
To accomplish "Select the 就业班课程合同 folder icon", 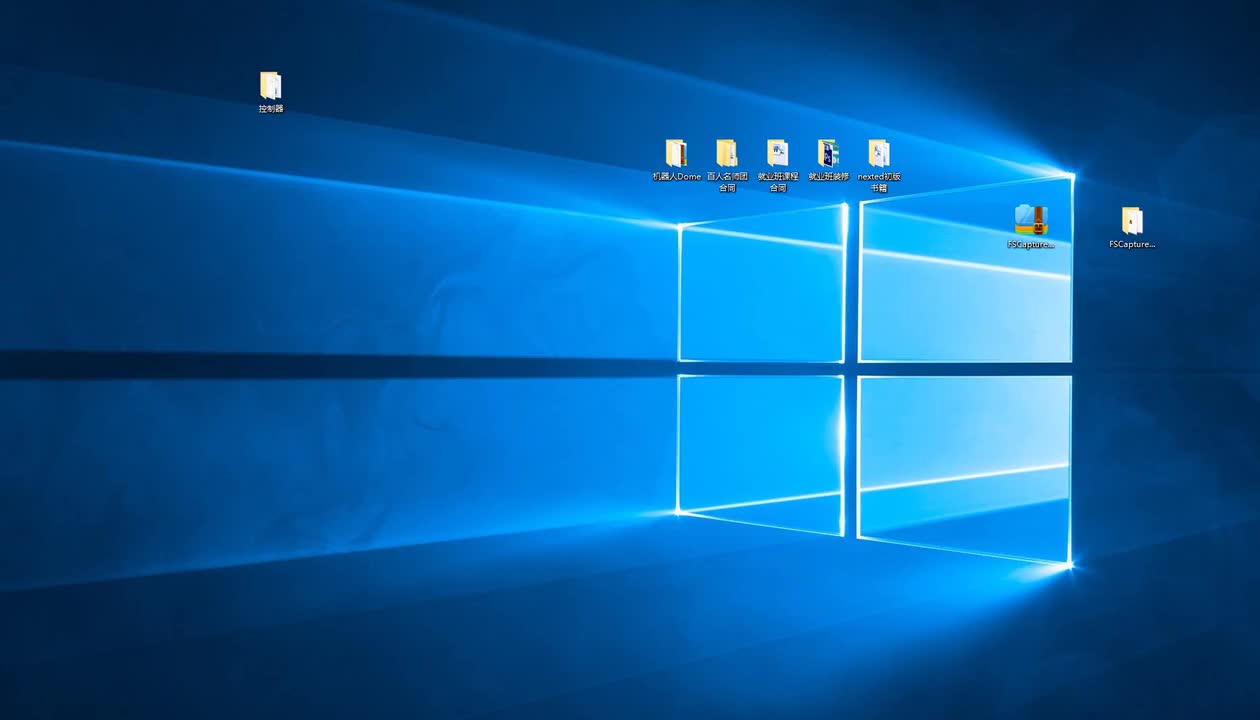I will click(x=778, y=153).
